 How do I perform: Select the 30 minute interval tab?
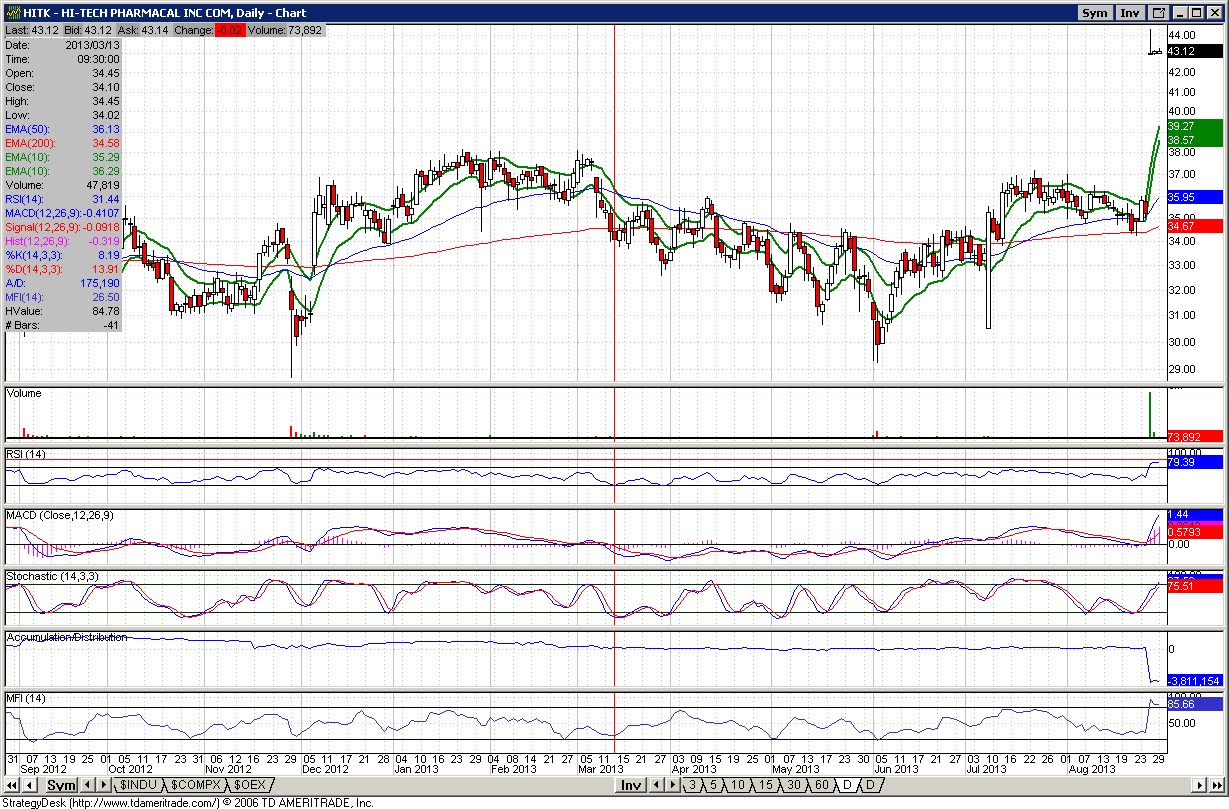(794, 785)
